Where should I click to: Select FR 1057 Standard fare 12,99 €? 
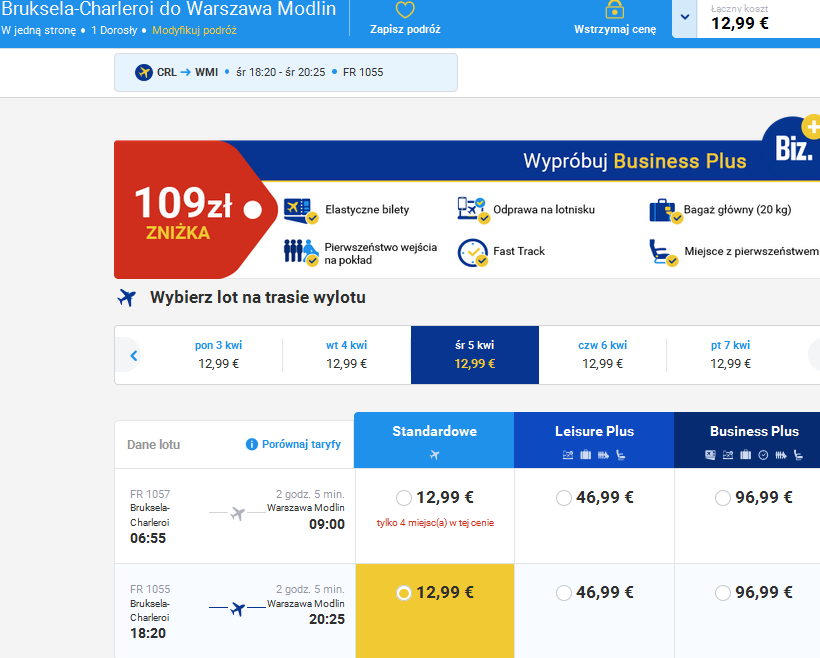(404, 498)
